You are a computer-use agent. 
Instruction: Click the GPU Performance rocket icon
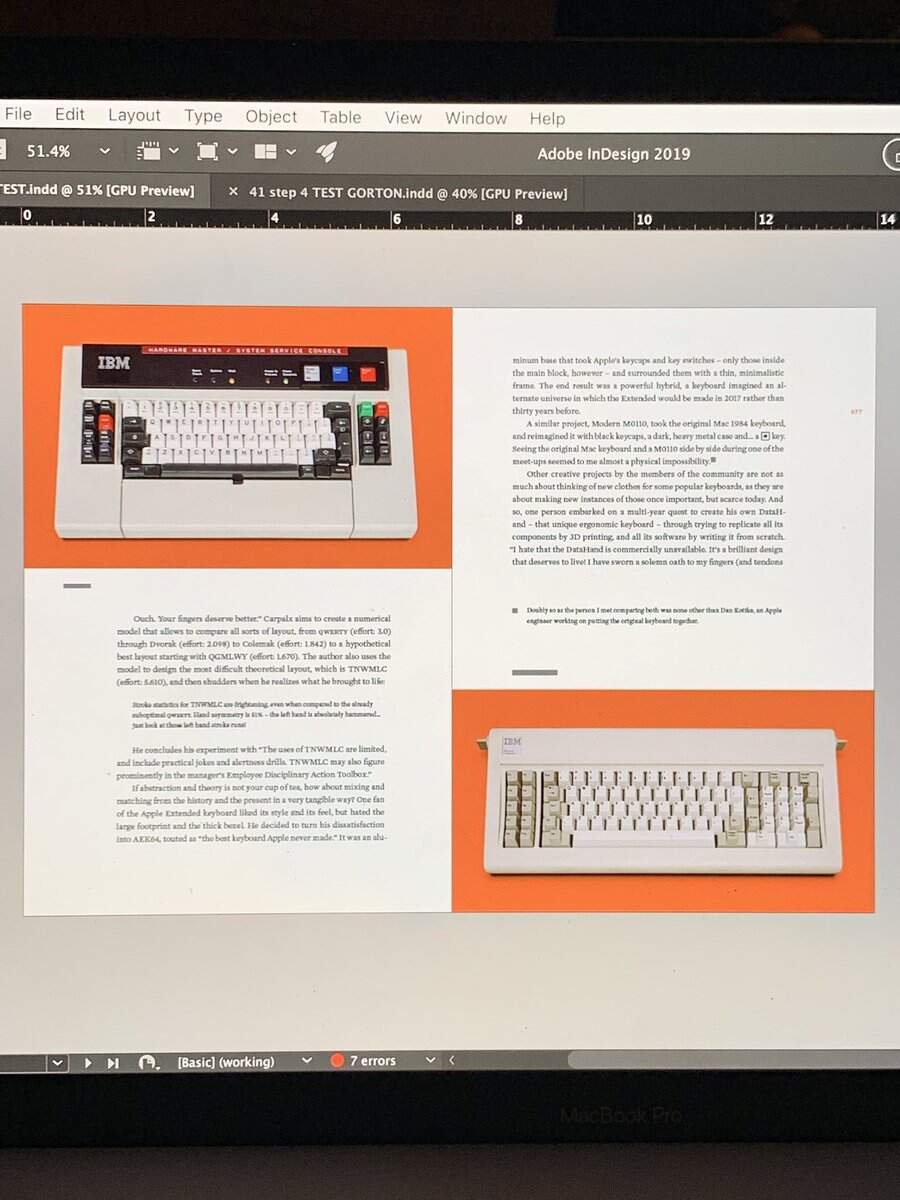tap(326, 152)
